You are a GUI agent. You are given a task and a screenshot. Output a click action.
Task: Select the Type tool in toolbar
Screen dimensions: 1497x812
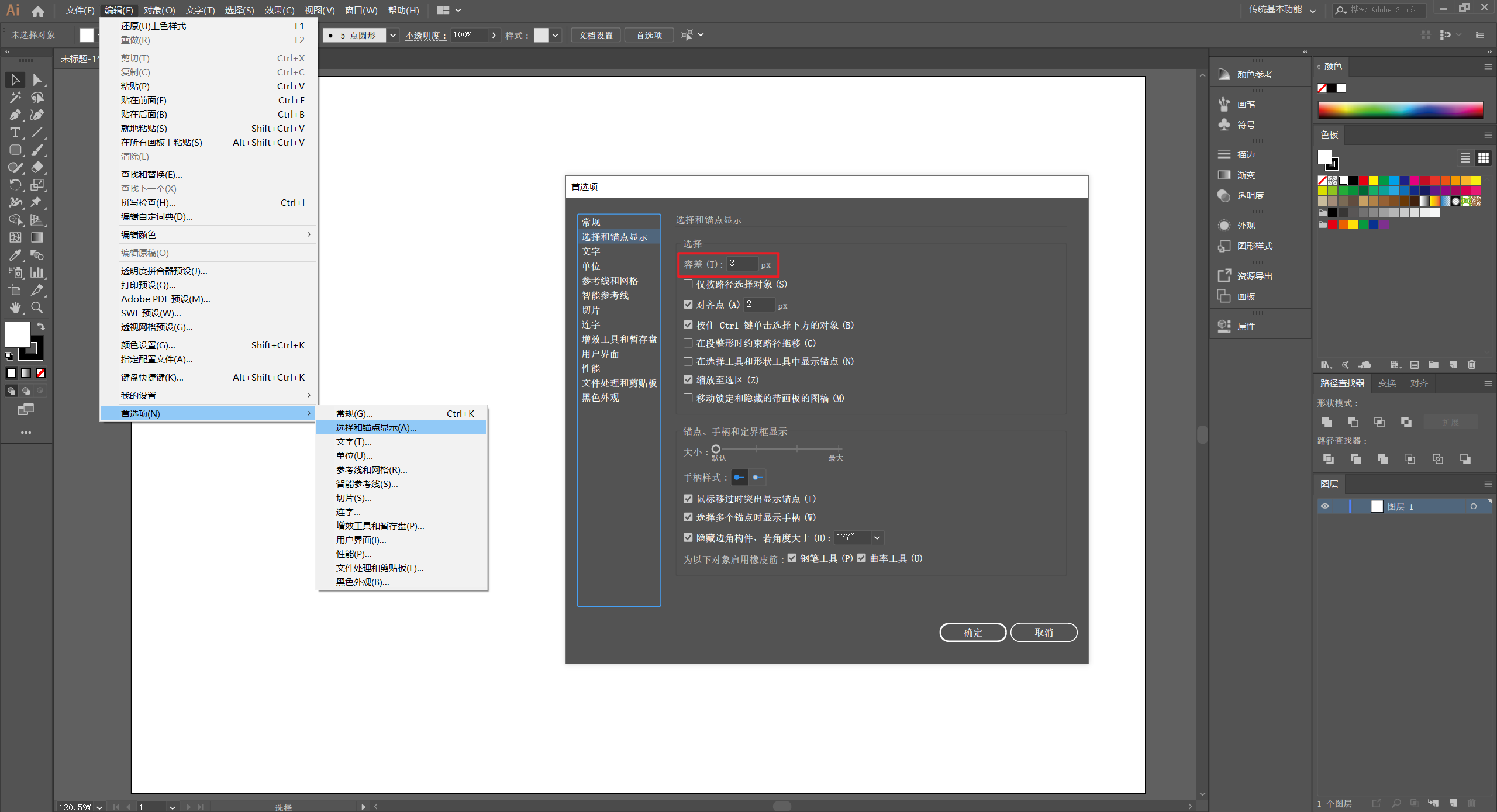point(15,133)
